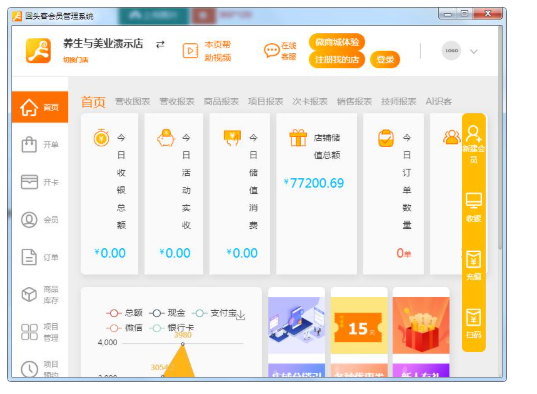Toggle the 总额 series in the chart legend
Image resolution: width=537 pixels, height=394 pixels.
(x=124, y=313)
